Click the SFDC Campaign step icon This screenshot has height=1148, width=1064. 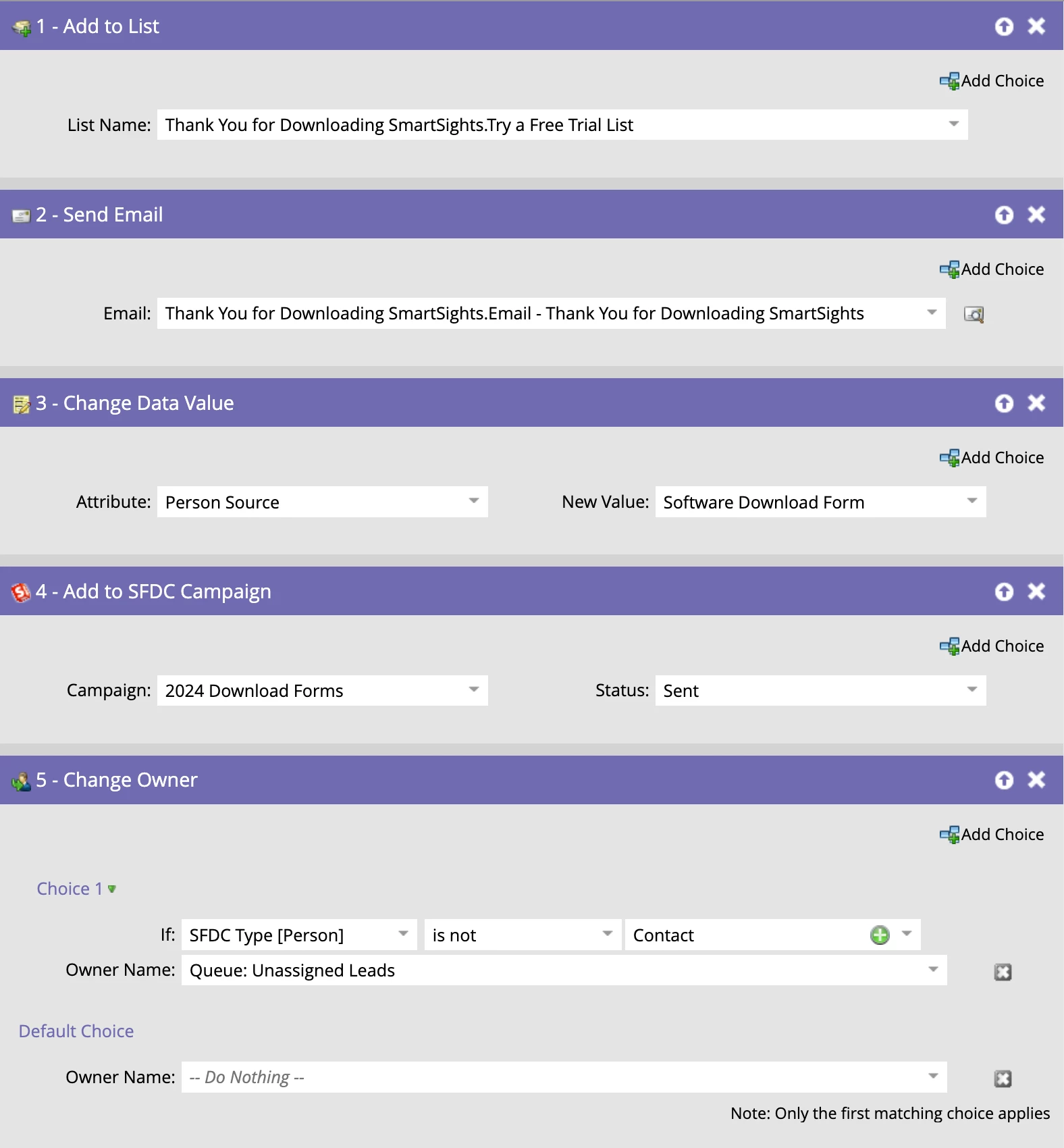coord(21,592)
